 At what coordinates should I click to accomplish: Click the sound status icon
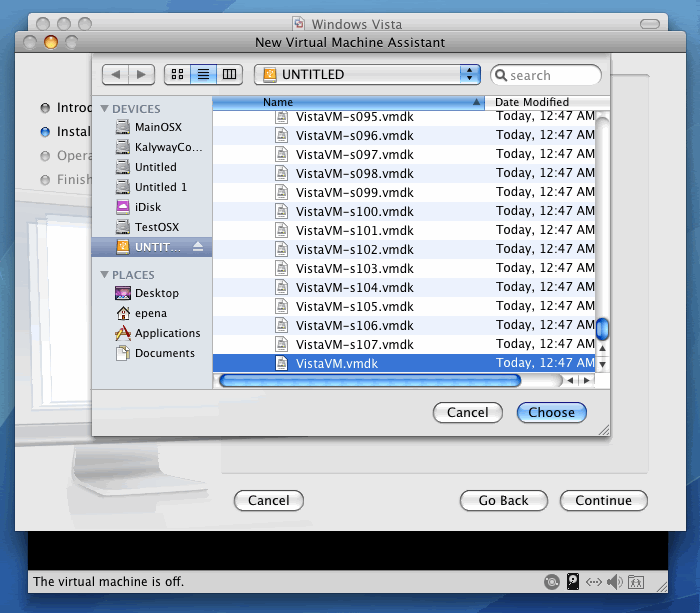coord(615,582)
